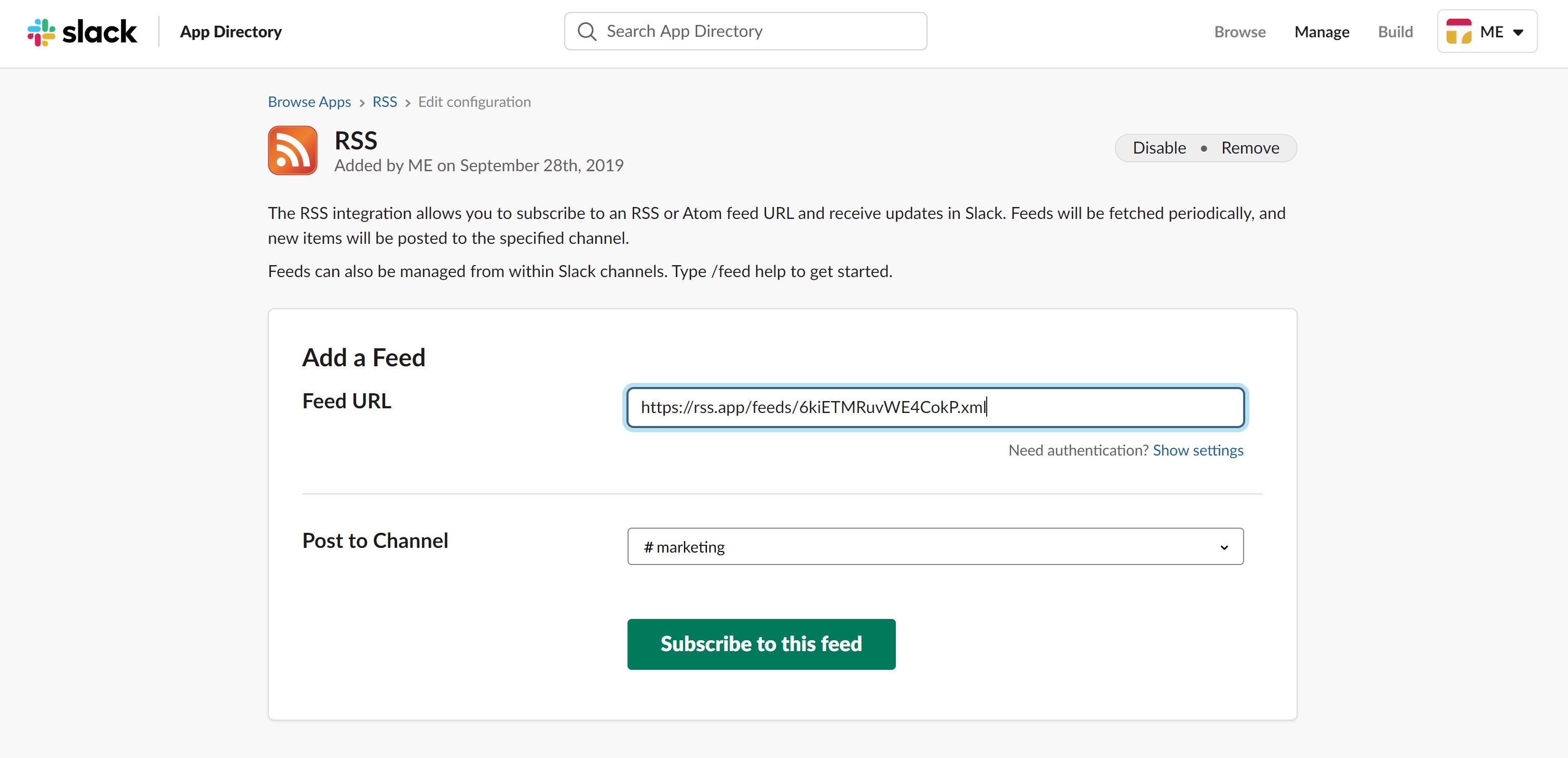The image size is (1568, 758).
Task: Click the RSS app icon
Action: [x=293, y=150]
